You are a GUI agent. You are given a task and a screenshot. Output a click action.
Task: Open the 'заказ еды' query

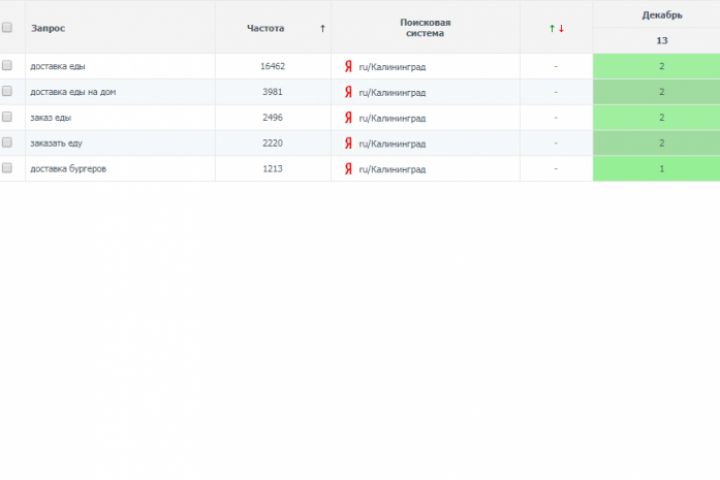51,118
